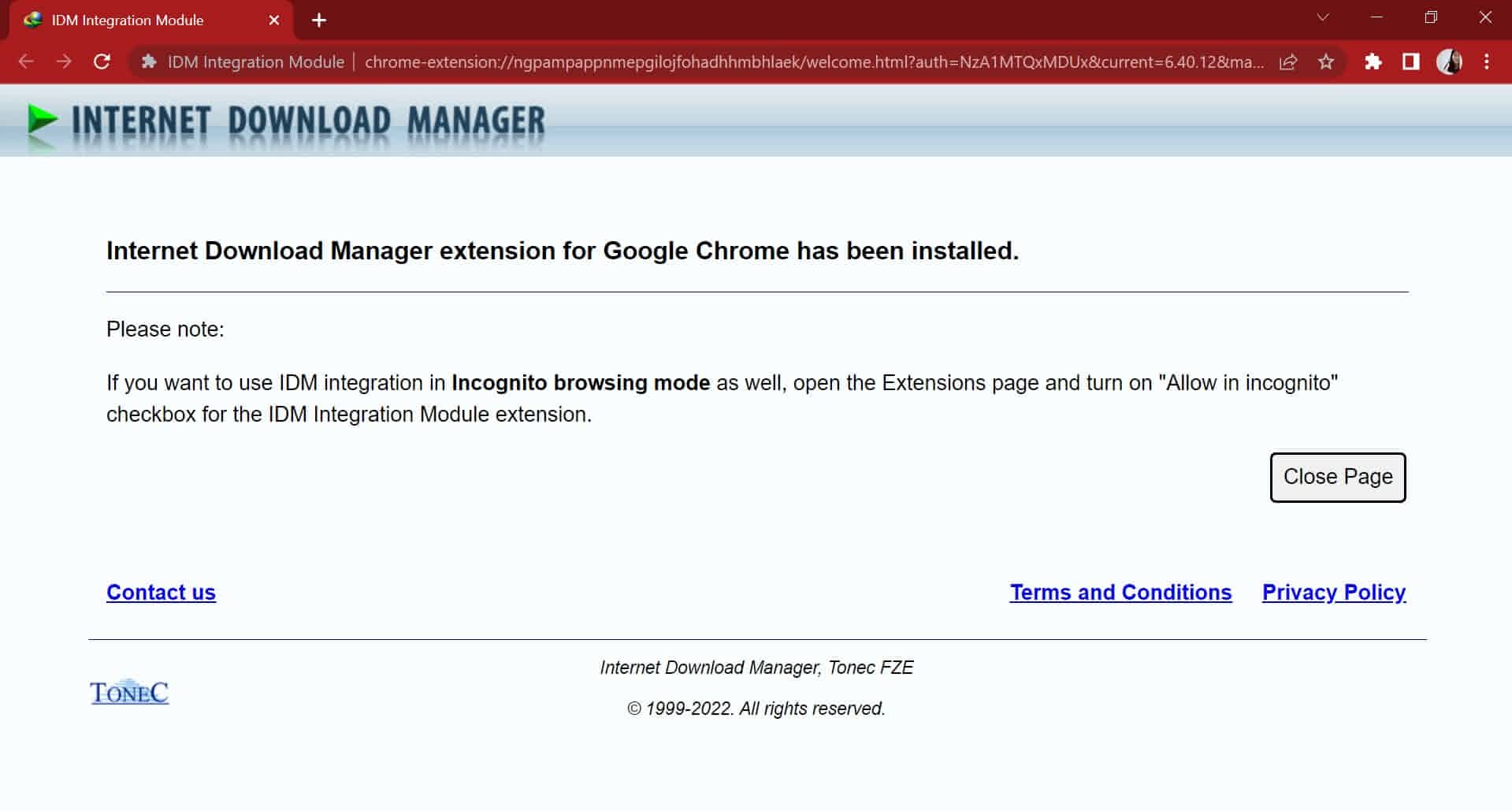Click the Internet Download Manager banner logo
The height and width of the screenshot is (811, 1512).
pos(285,122)
